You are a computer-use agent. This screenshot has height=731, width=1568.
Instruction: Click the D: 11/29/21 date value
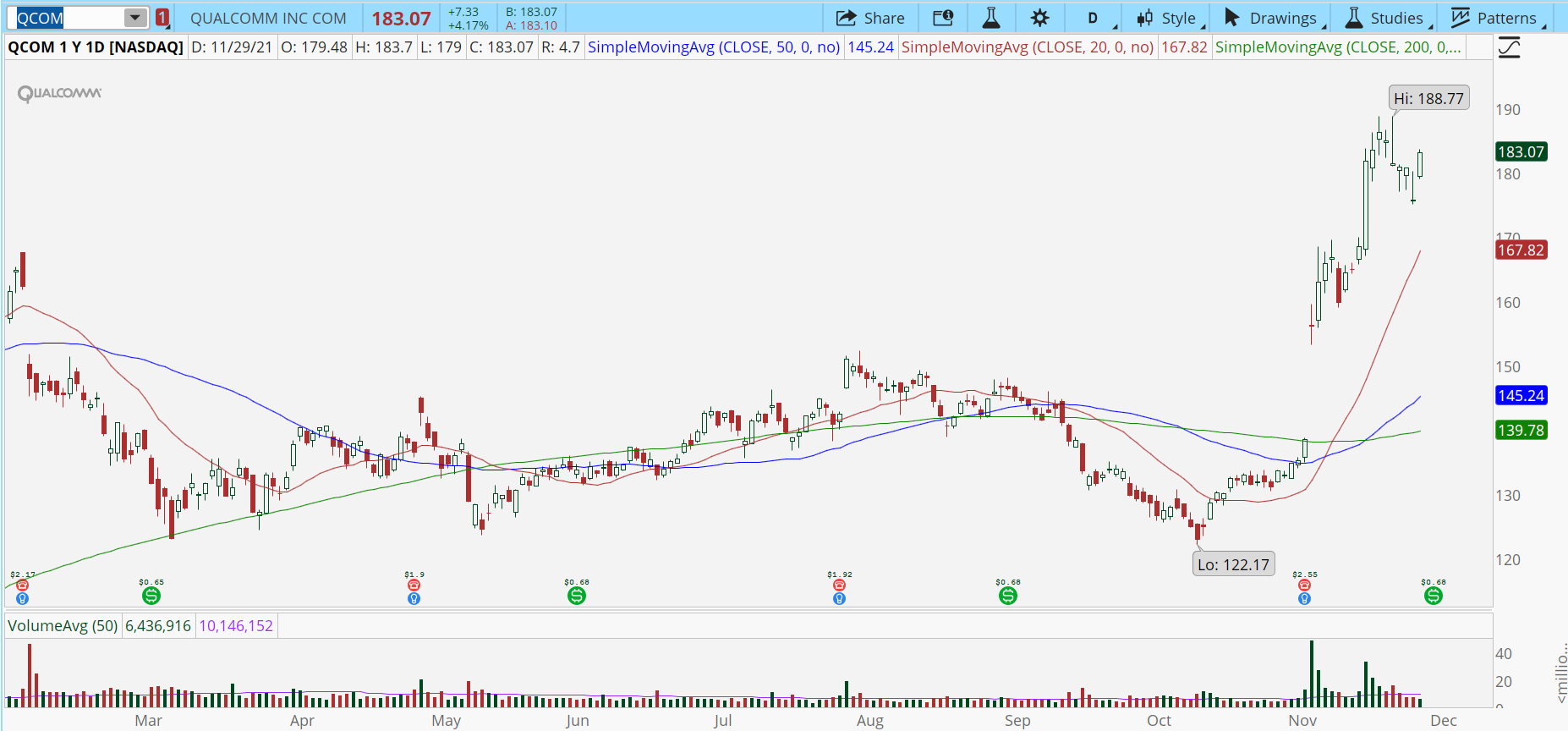pyautogui.click(x=232, y=47)
